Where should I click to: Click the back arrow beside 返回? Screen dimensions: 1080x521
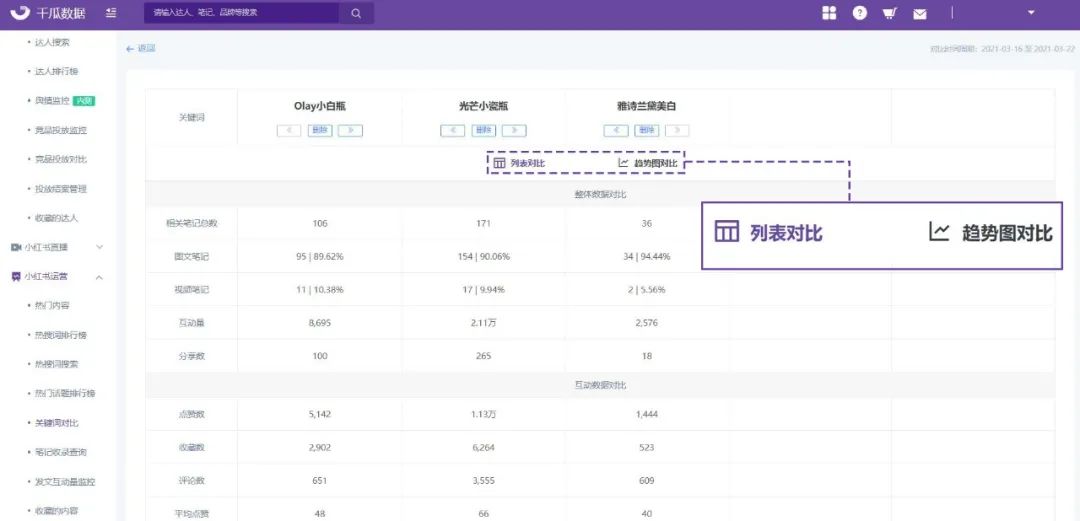tap(130, 49)
